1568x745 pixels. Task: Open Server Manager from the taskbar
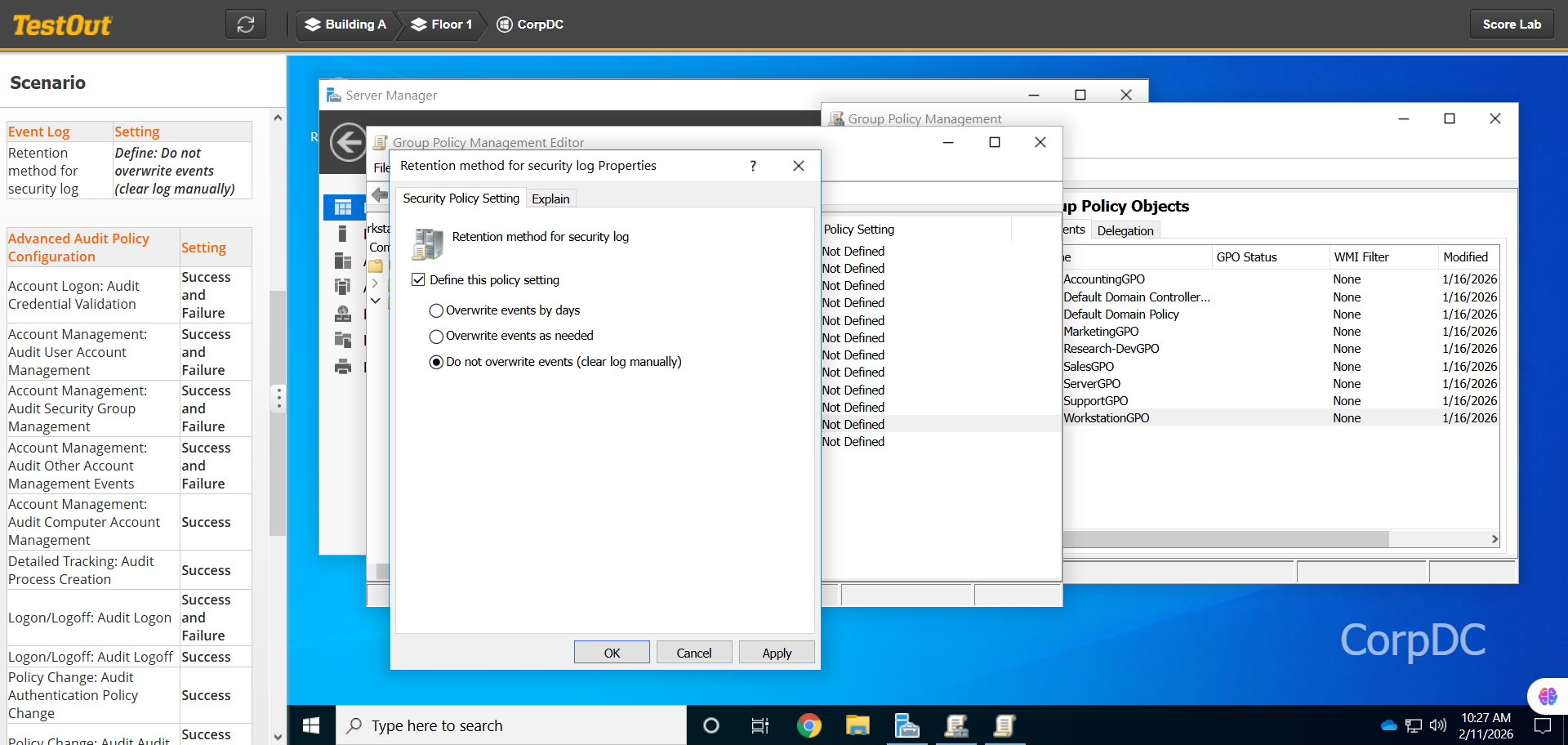tap(906, 725)
